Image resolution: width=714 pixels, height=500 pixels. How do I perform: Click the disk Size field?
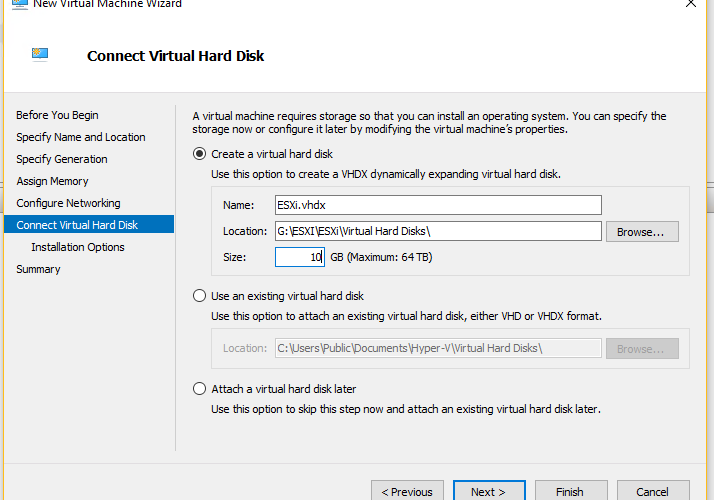pyautogui.click(x=300, y=257)
